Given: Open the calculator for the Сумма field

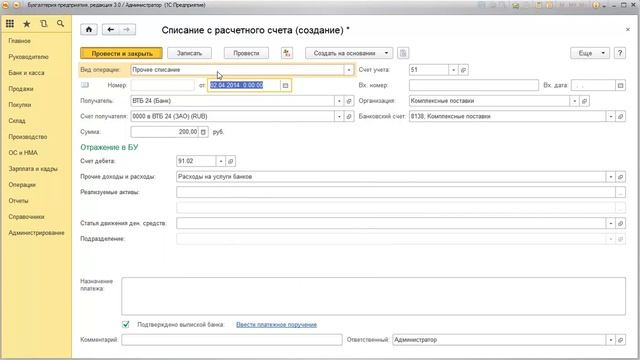Looking at the screenshot, I should (203, 132).
